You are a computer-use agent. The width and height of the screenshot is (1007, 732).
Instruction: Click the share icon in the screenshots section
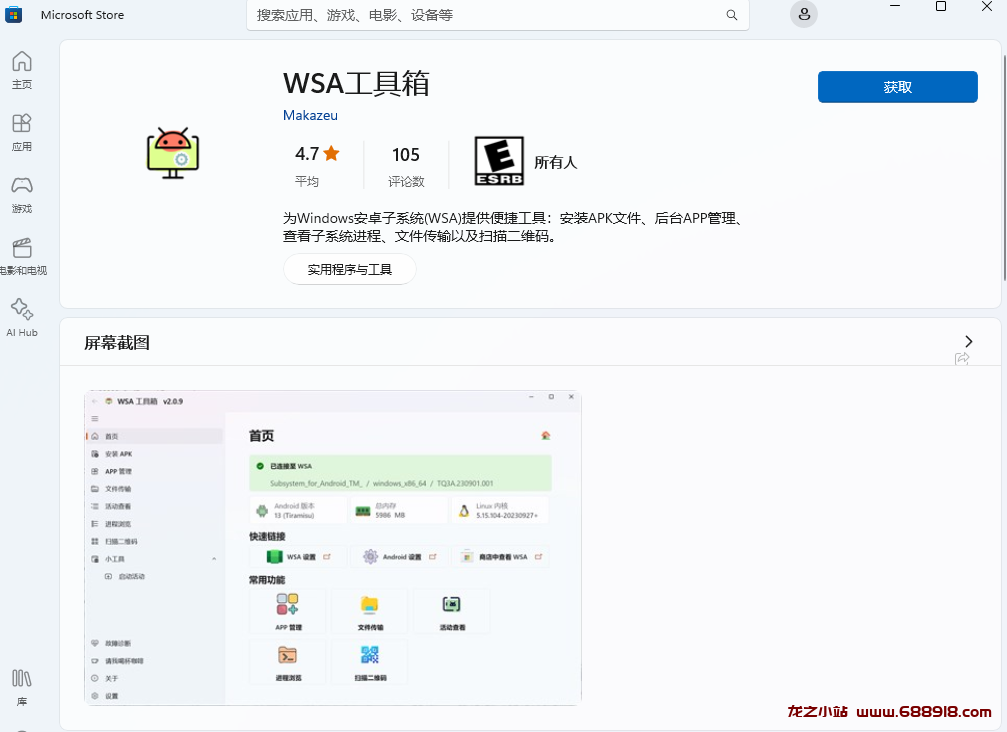click(x=961, y=358)
